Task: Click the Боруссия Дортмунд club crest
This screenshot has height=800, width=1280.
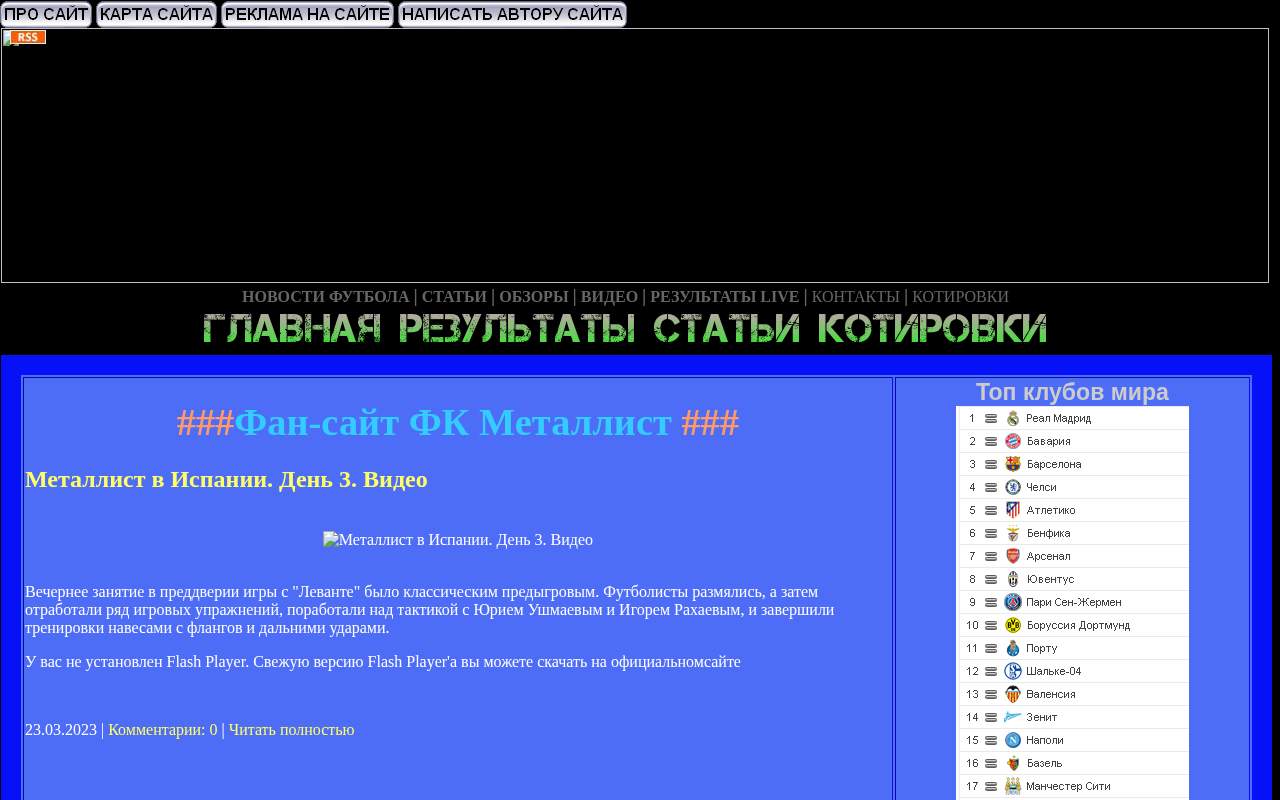Action: (1013, 625)
